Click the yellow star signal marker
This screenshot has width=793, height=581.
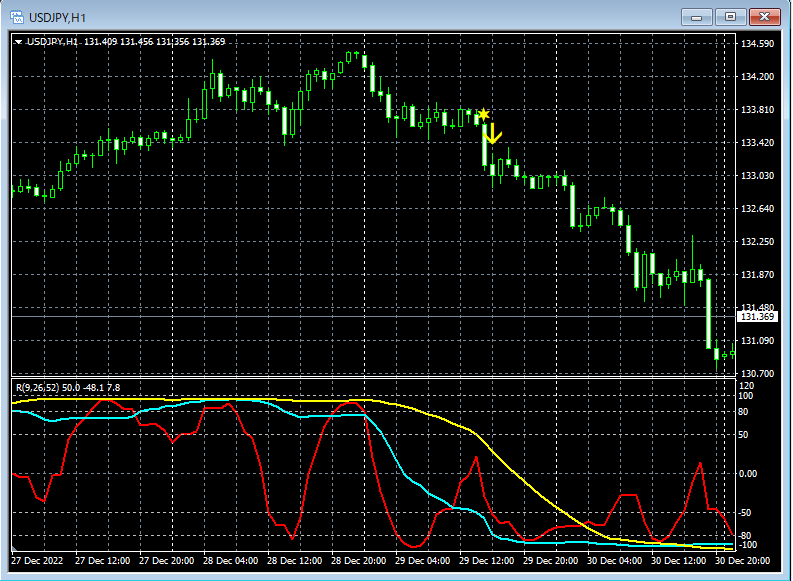pyautogui.click(x=484, y=114)
